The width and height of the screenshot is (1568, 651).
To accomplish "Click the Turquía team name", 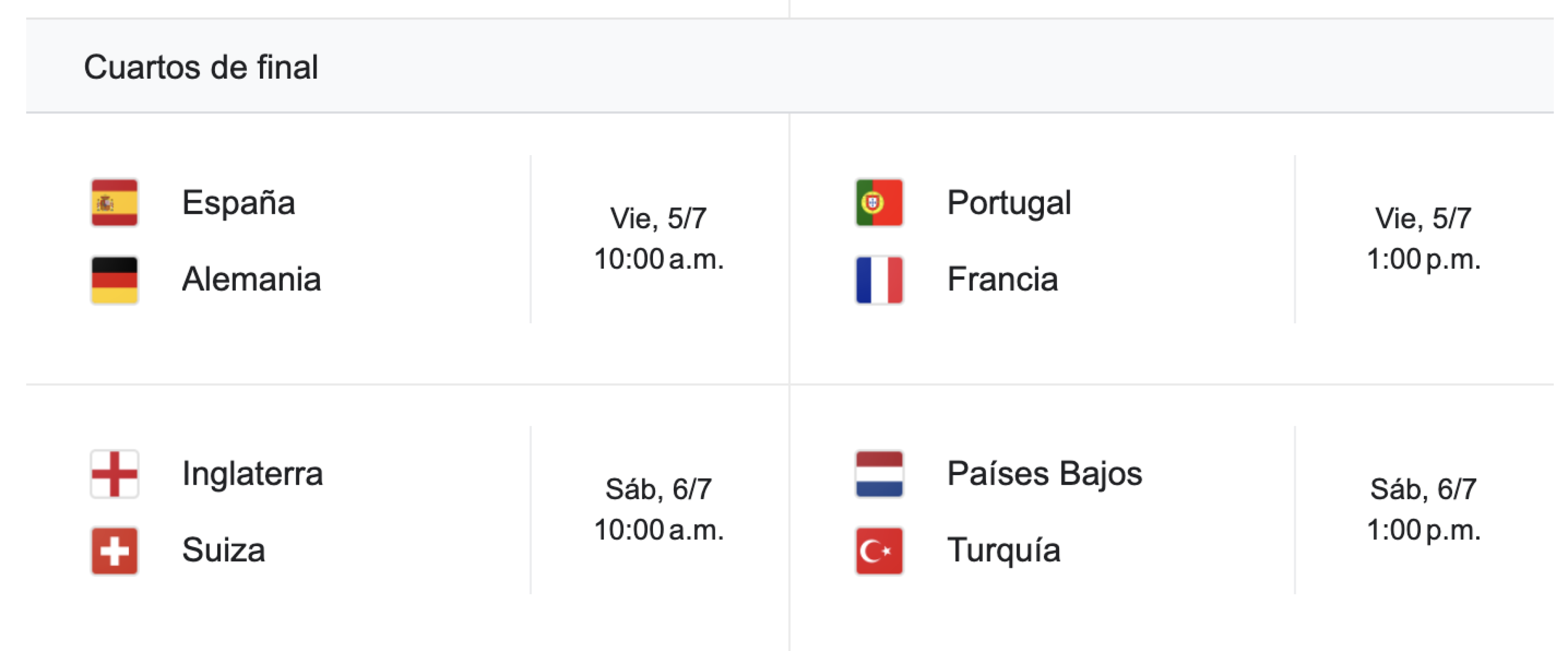I will click(1004, 551).
